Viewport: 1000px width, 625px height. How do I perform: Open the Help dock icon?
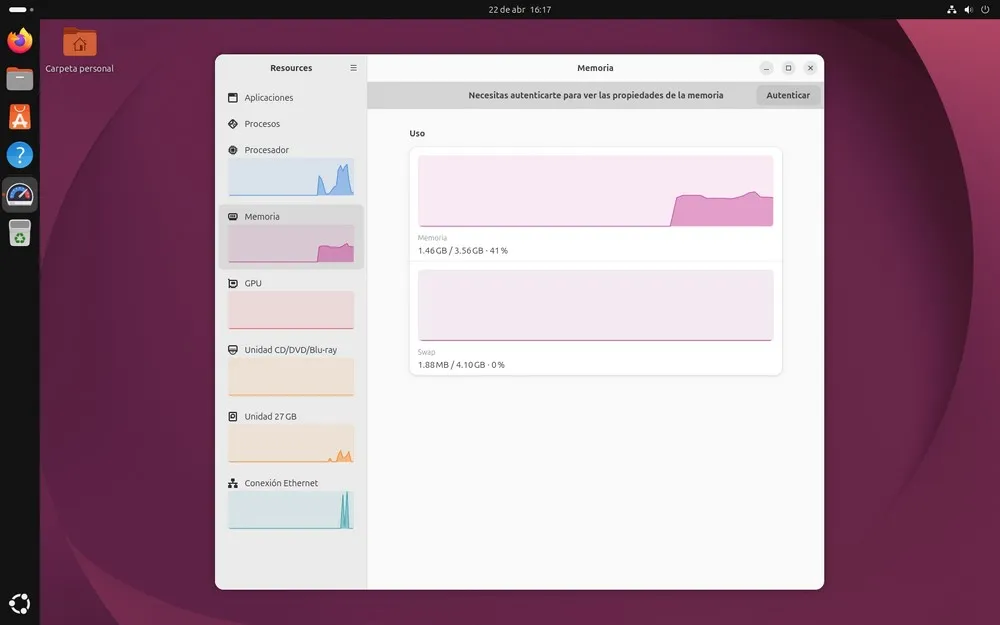point(20,155)
